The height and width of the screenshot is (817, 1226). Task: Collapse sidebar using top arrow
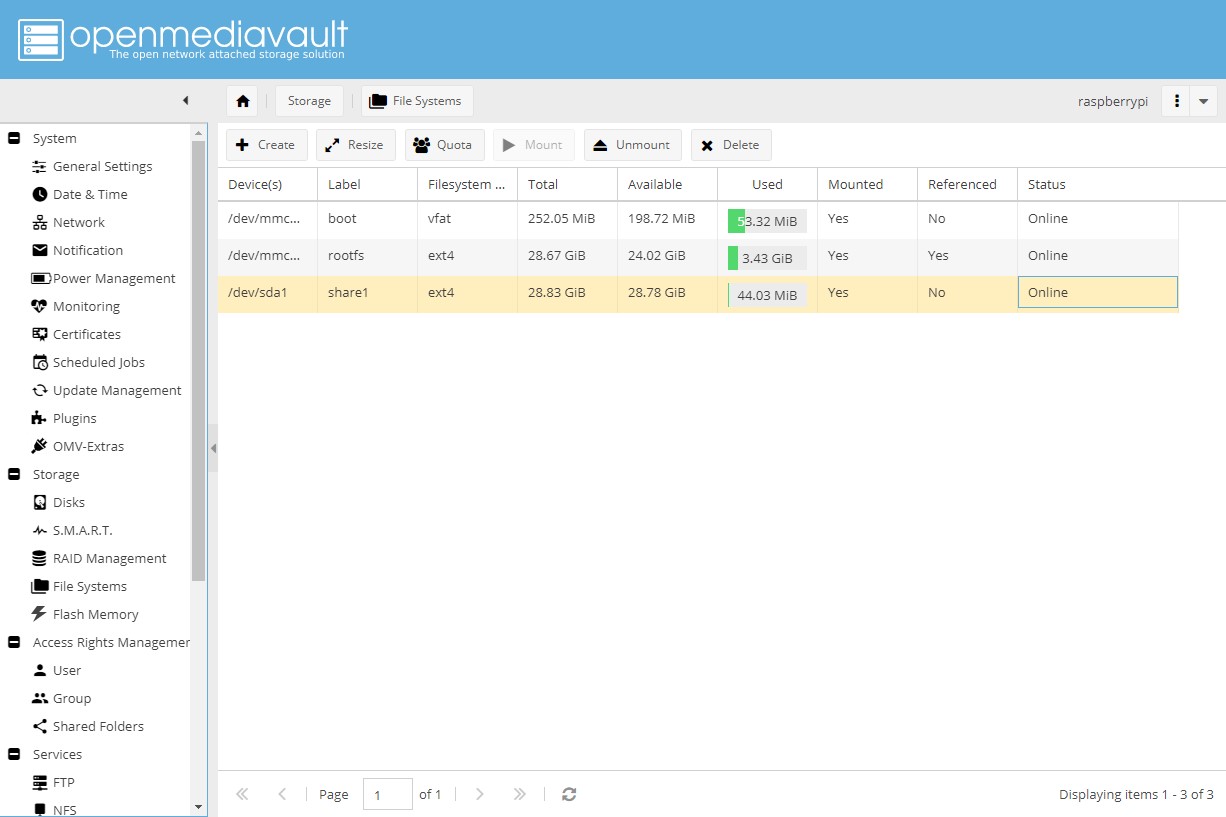tap(185, 100)
